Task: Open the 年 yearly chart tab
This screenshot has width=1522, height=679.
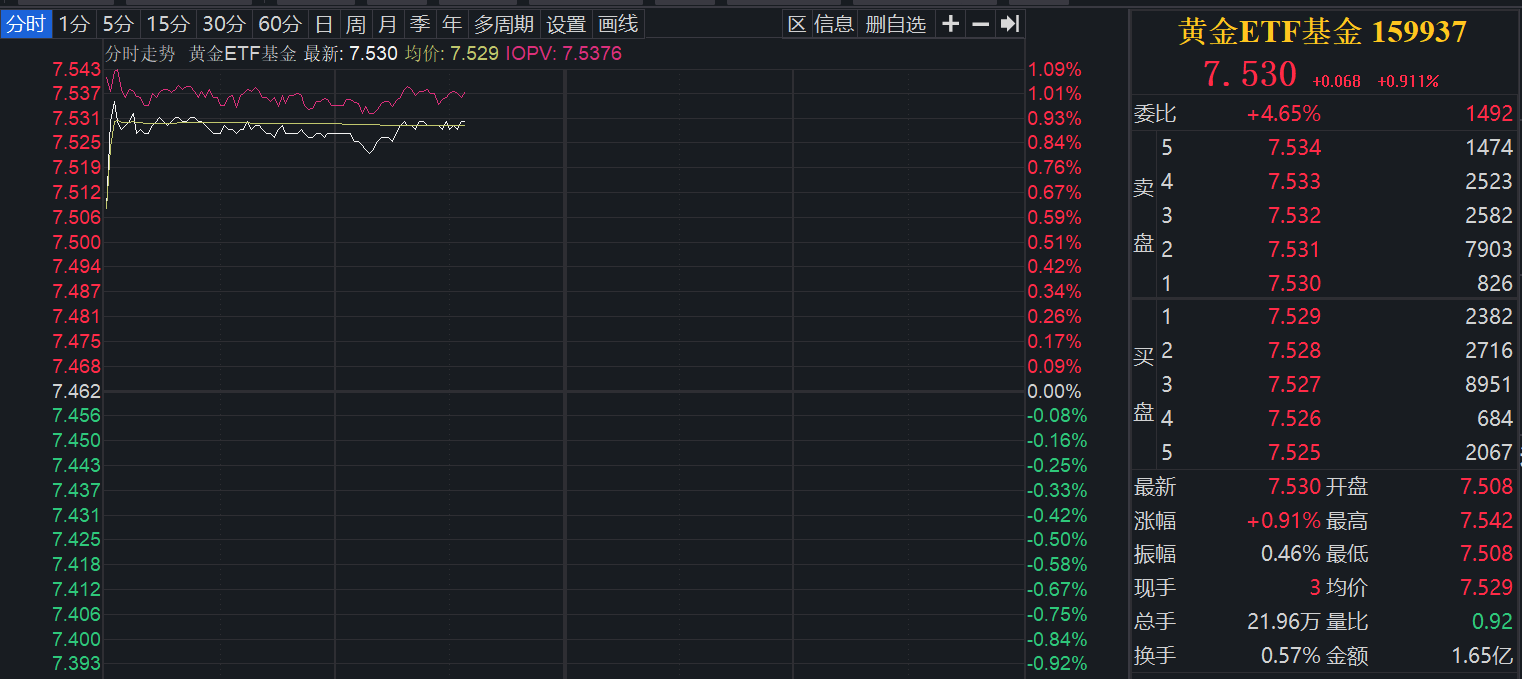Action: click(451, 24)
